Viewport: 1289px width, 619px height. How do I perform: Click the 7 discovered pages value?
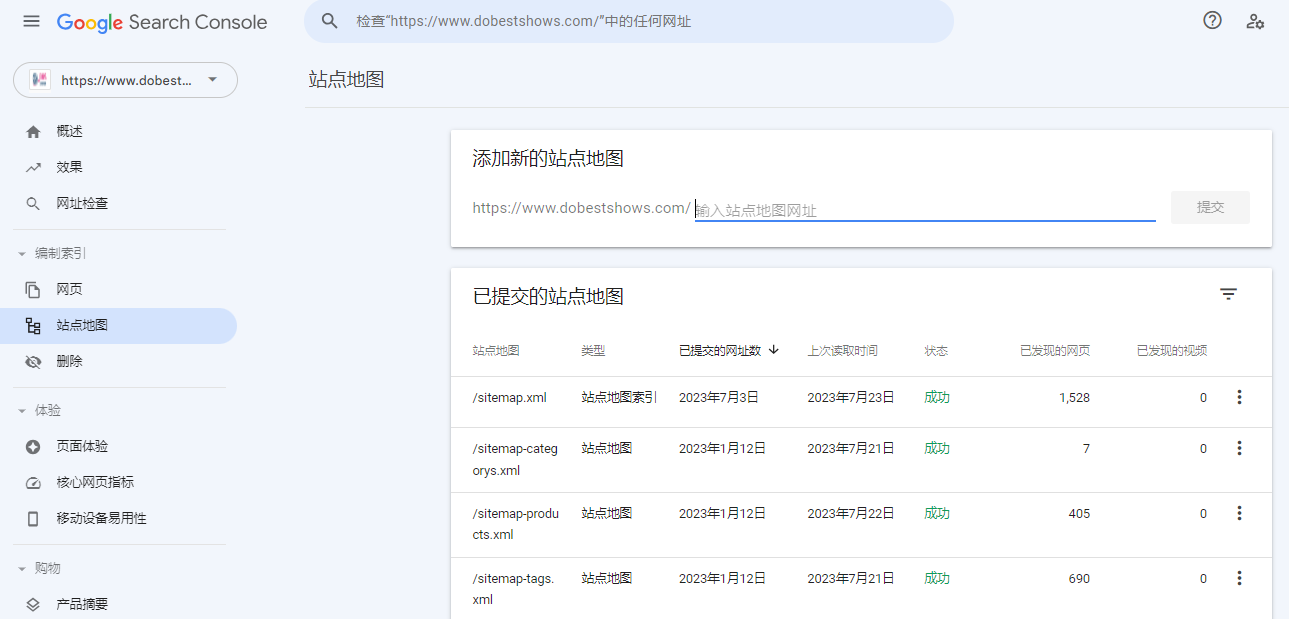1086,448
